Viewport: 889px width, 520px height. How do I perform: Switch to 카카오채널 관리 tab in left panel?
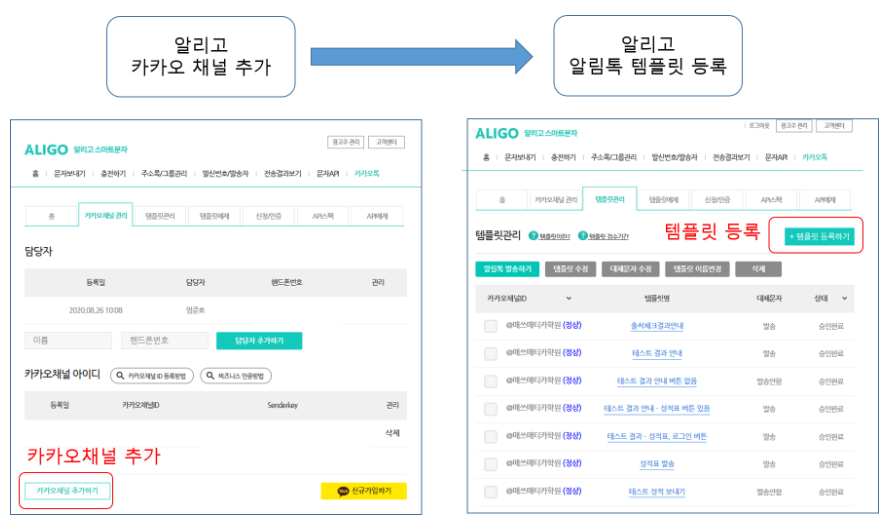click(106, 215)
